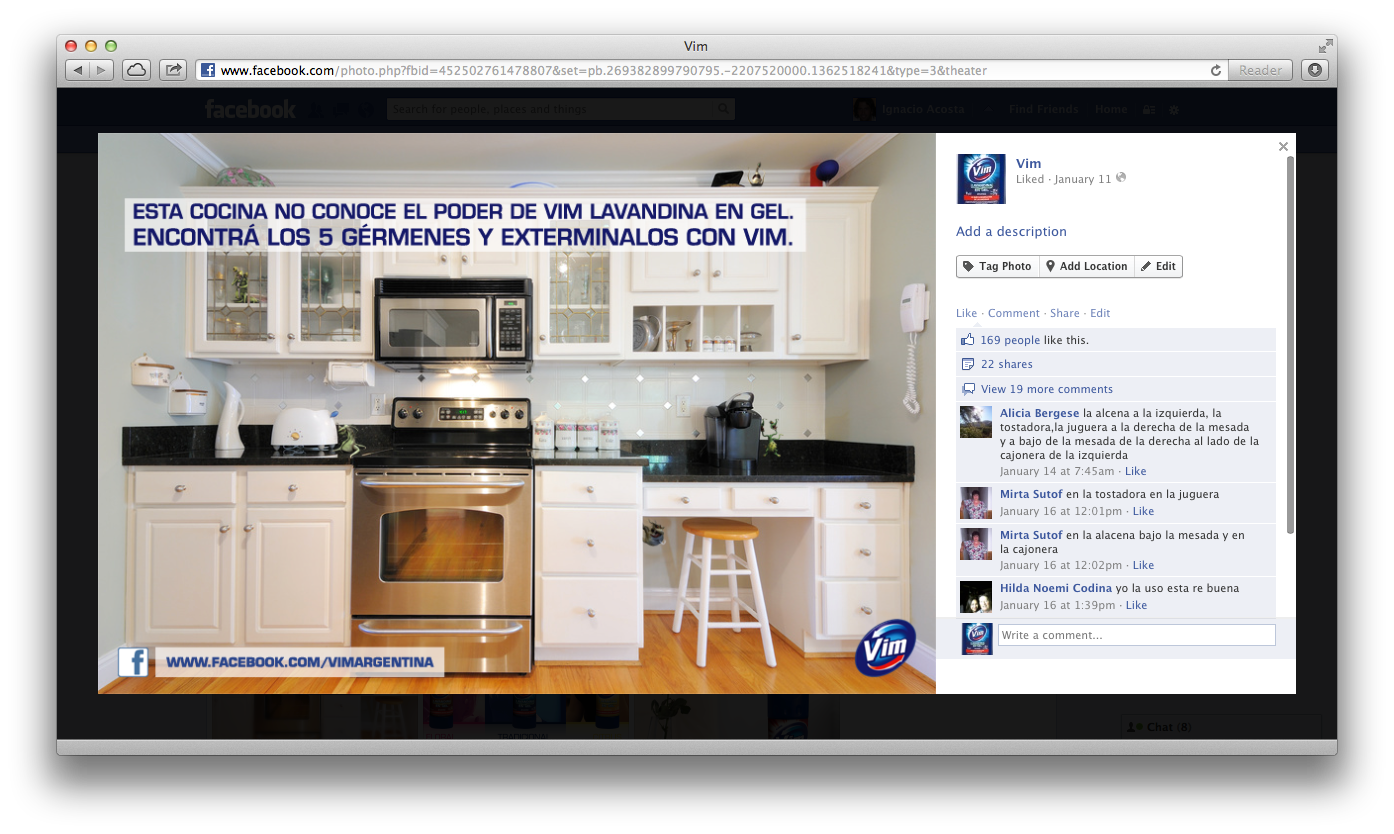1394x834 pixels.
Task: Click Home in dimmed header
Action: (1111, 109)
